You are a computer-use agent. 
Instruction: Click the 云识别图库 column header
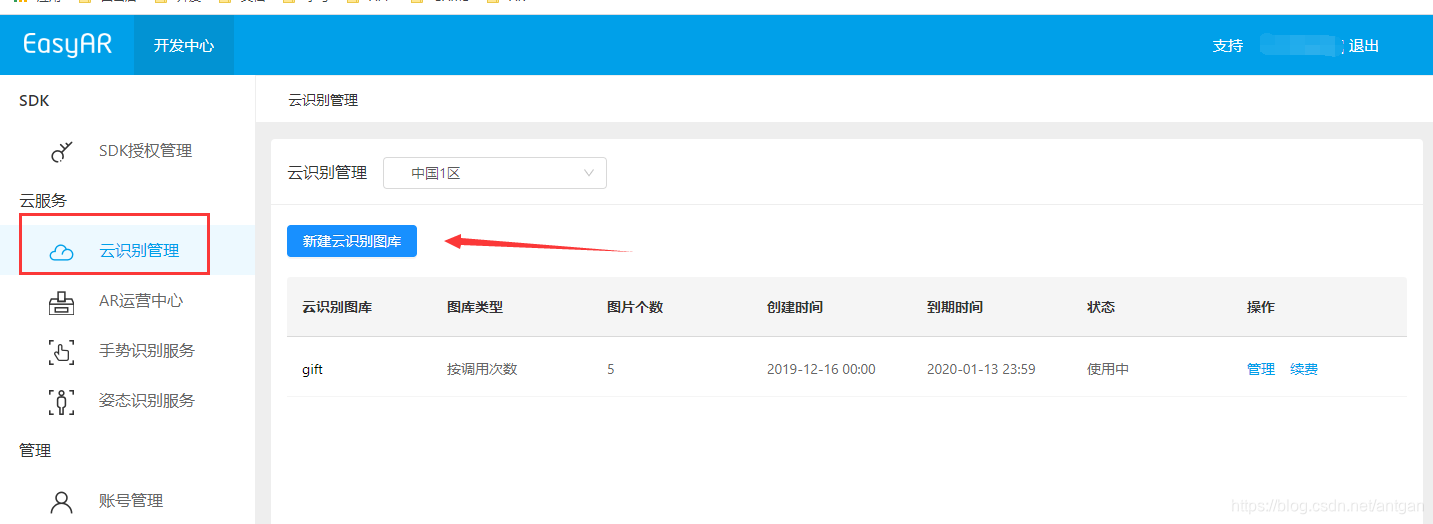pos(337,307)
